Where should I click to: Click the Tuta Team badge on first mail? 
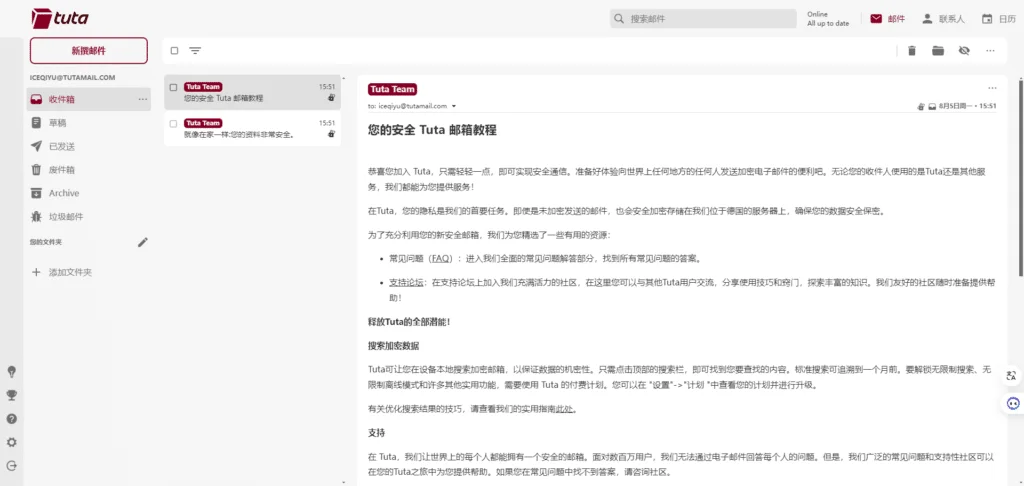(203, 87)
